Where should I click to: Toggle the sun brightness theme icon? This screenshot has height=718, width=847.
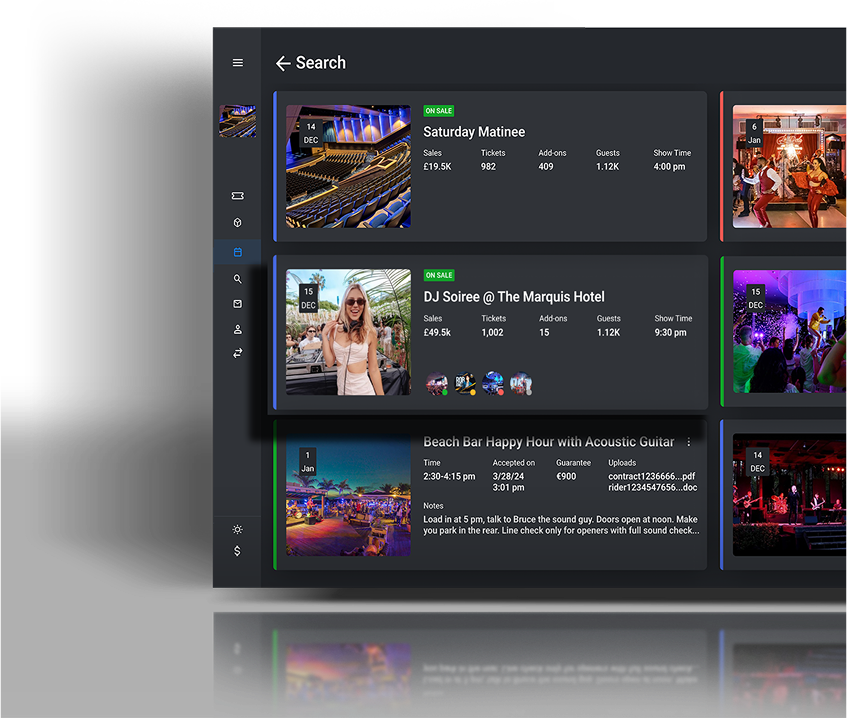237,529
